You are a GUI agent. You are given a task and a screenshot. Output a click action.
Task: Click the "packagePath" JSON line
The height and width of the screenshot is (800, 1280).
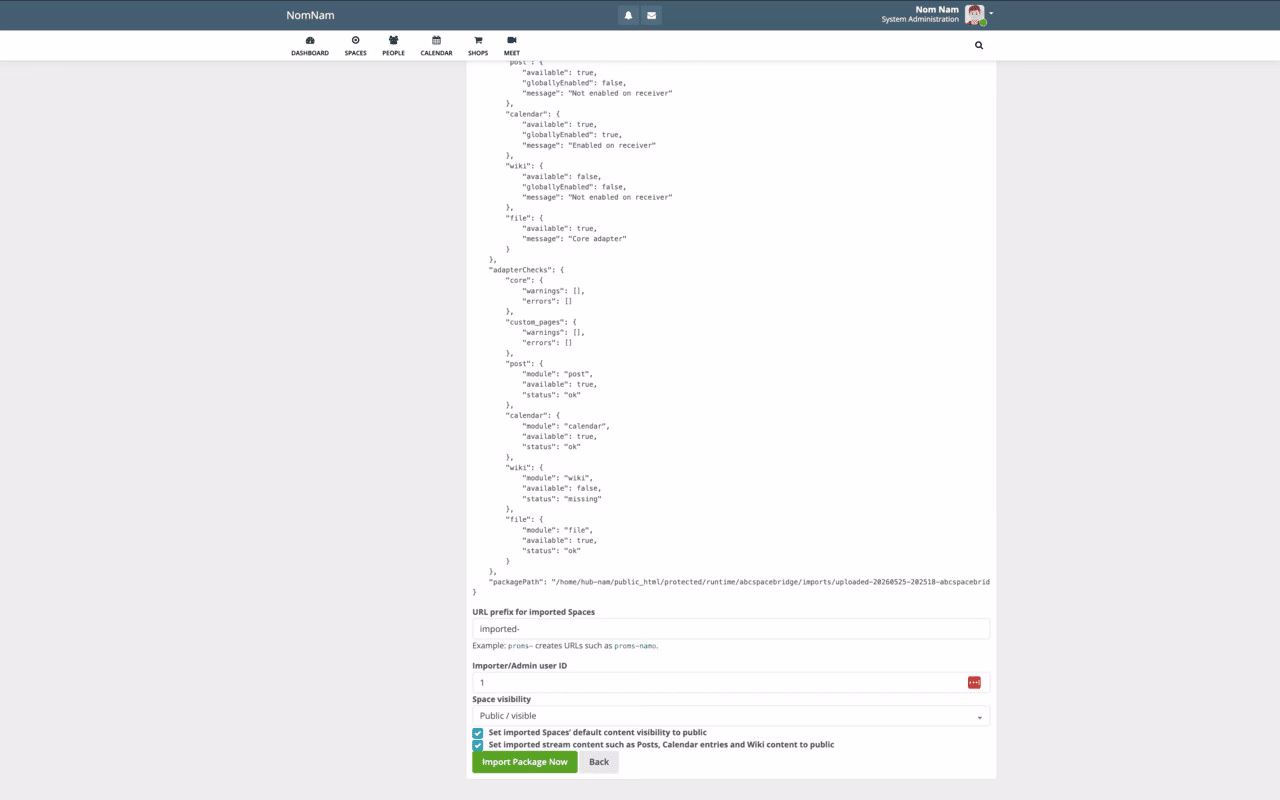(x=739, y=581)
